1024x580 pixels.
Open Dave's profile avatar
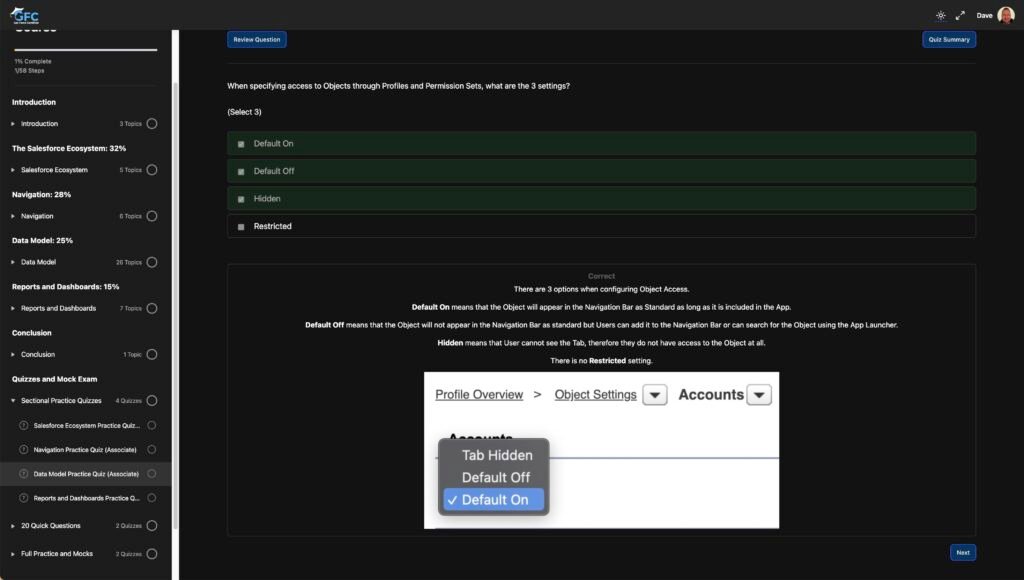pos(1006,15)
